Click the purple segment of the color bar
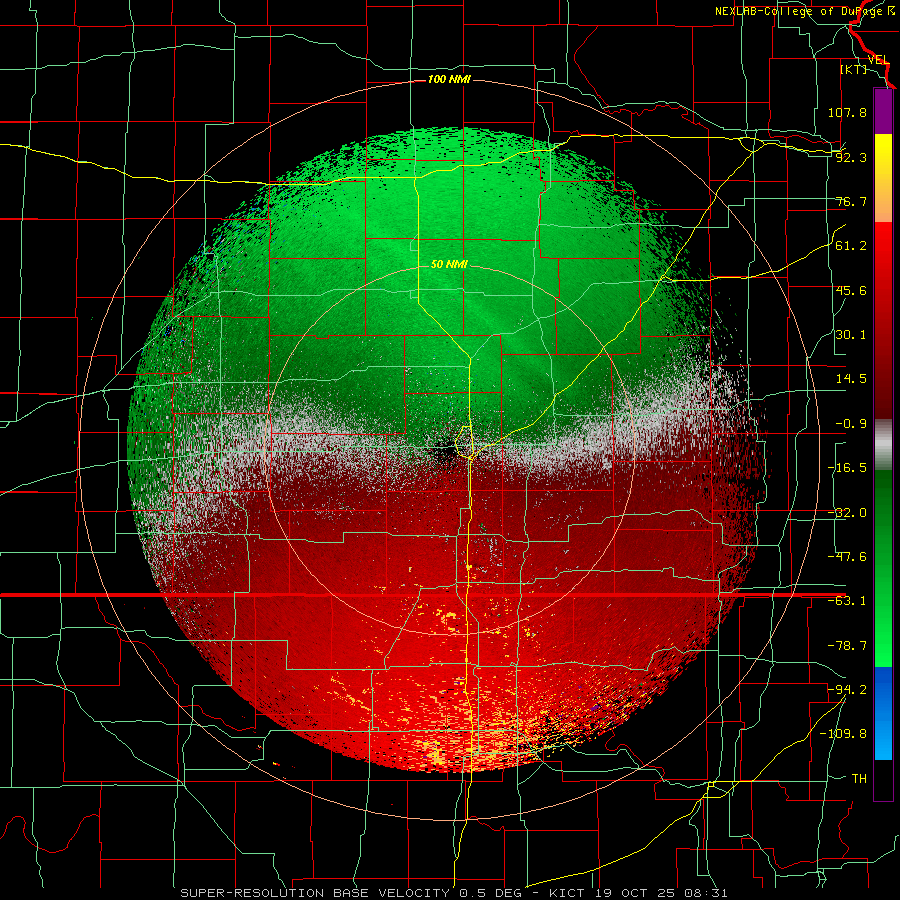This screenshot has width=900, height=900. [883, 111]
